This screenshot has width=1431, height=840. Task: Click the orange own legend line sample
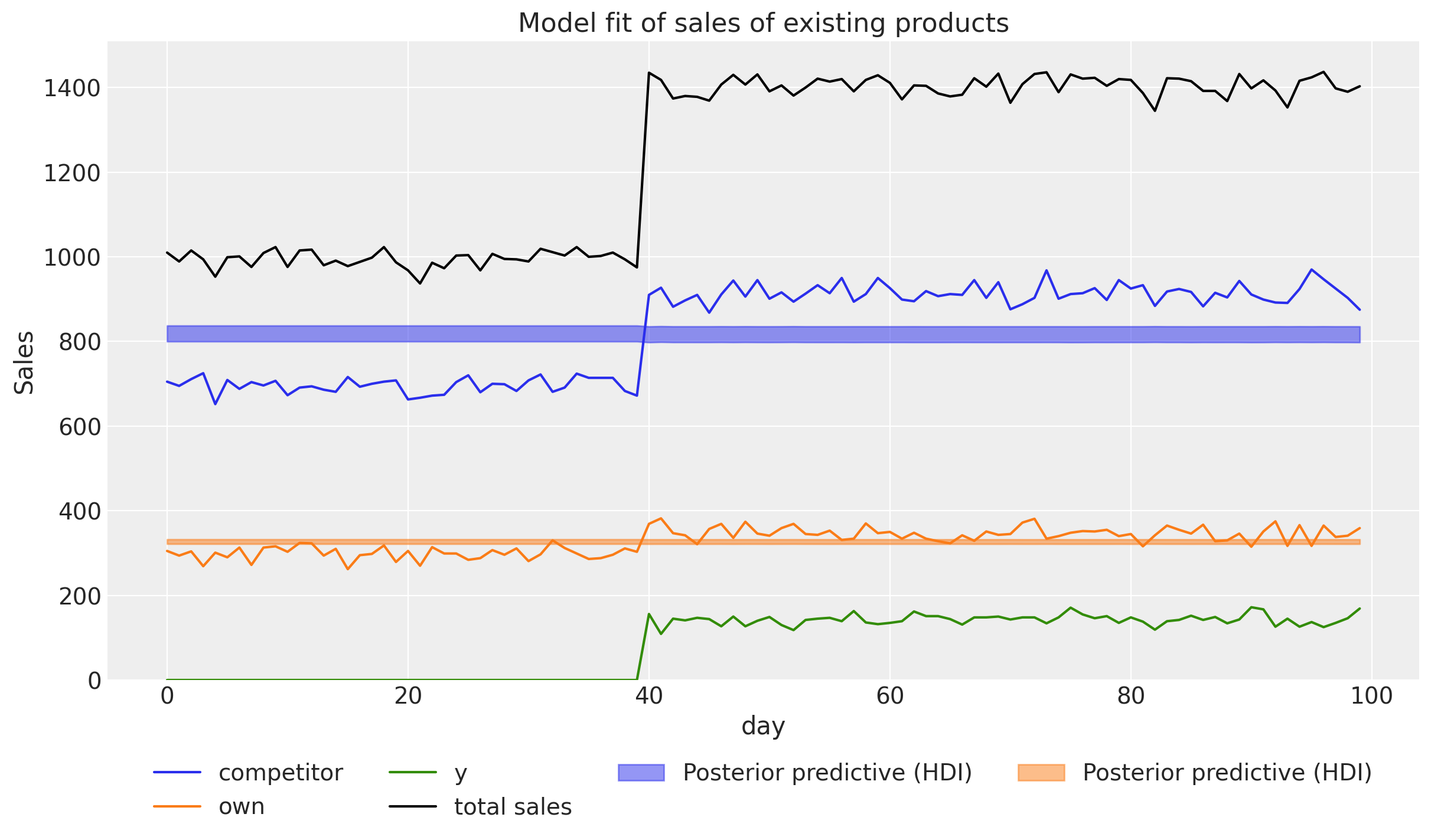177,806
